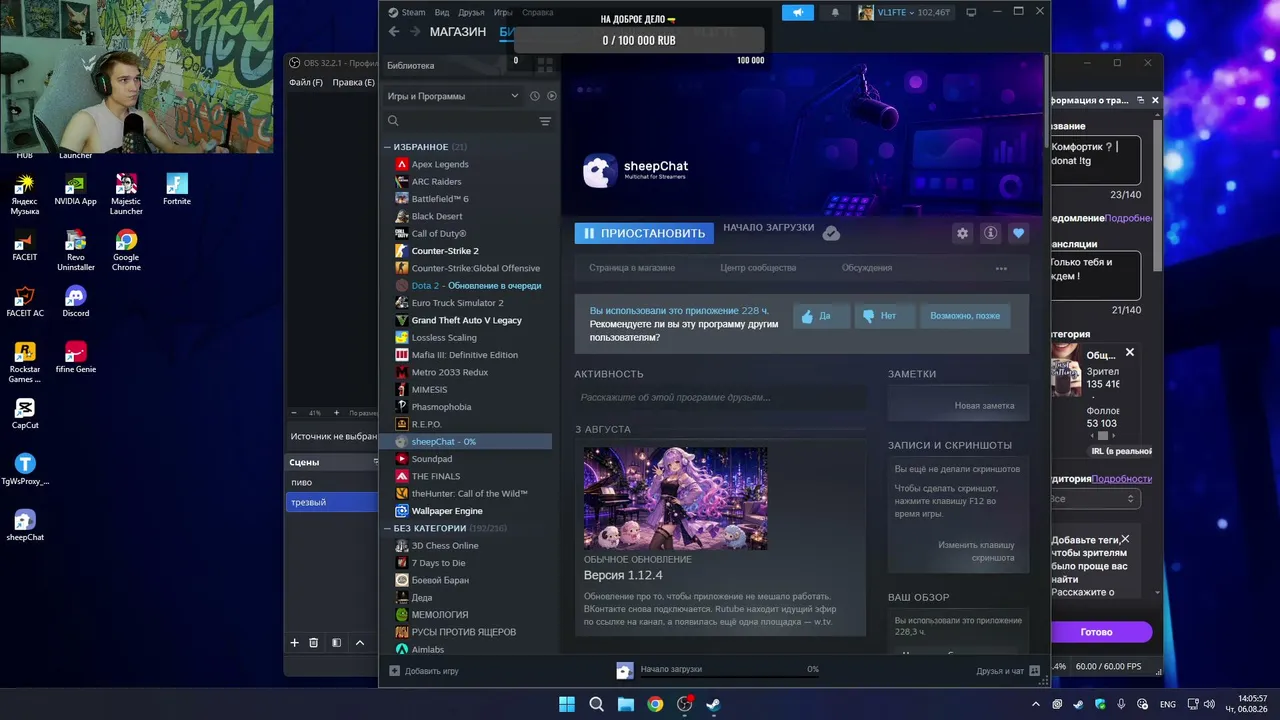The image size is (1280, 720).
Task: Launch NVIDIA App from desktop
Action: pyautogui.click(x=76, y=189)
